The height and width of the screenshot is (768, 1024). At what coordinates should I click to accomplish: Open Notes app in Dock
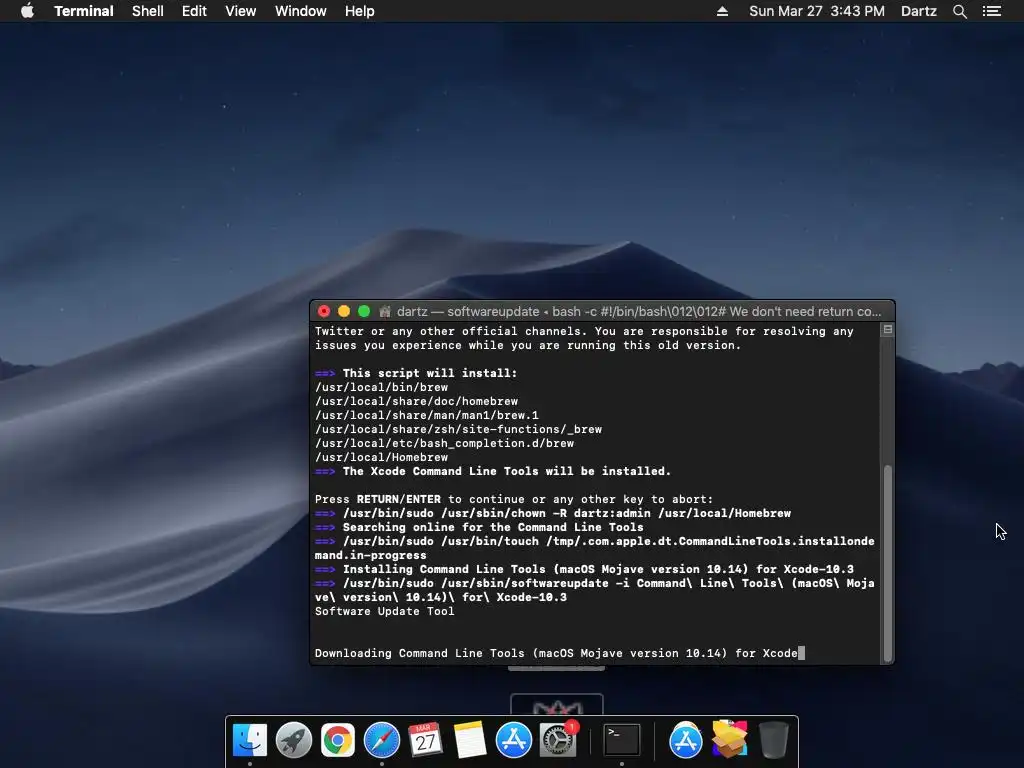470,740
